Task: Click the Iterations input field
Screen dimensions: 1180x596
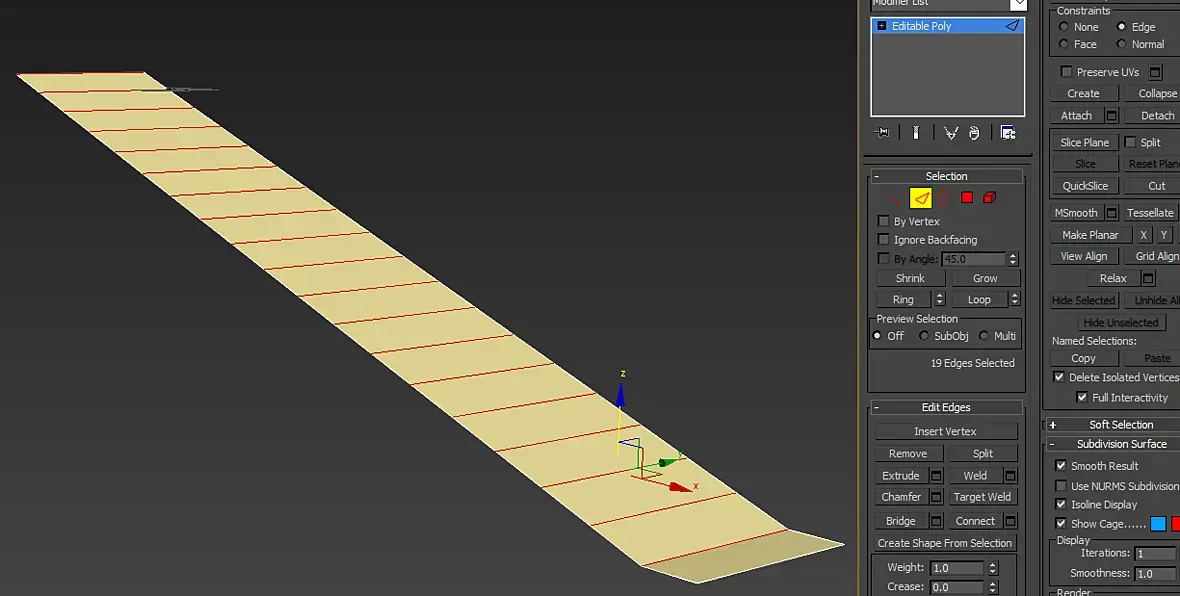Action: click(x=1155, y=553)
